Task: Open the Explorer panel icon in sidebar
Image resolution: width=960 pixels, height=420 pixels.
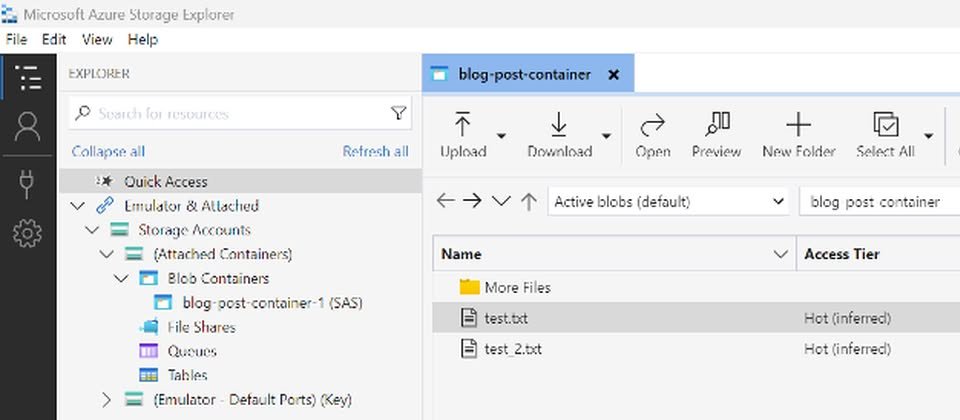Action: point(28,77)
